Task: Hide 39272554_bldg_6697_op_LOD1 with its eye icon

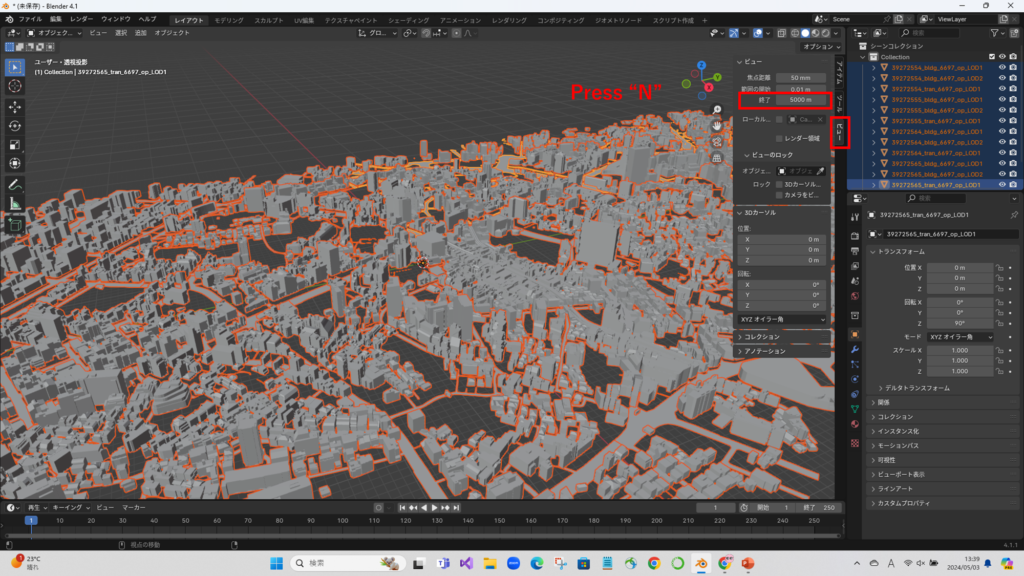Action: (x=1001, y=67)
